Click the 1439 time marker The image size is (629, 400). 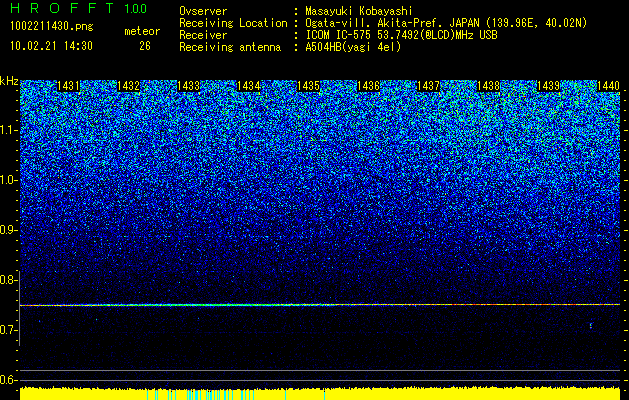548,86
